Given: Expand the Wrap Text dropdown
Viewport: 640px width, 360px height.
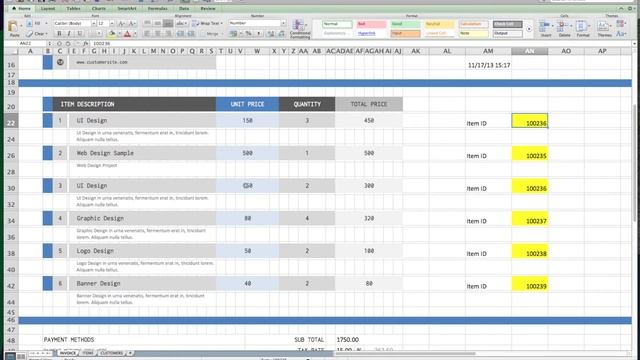Looking at the screenshot, I should (222, 24).
